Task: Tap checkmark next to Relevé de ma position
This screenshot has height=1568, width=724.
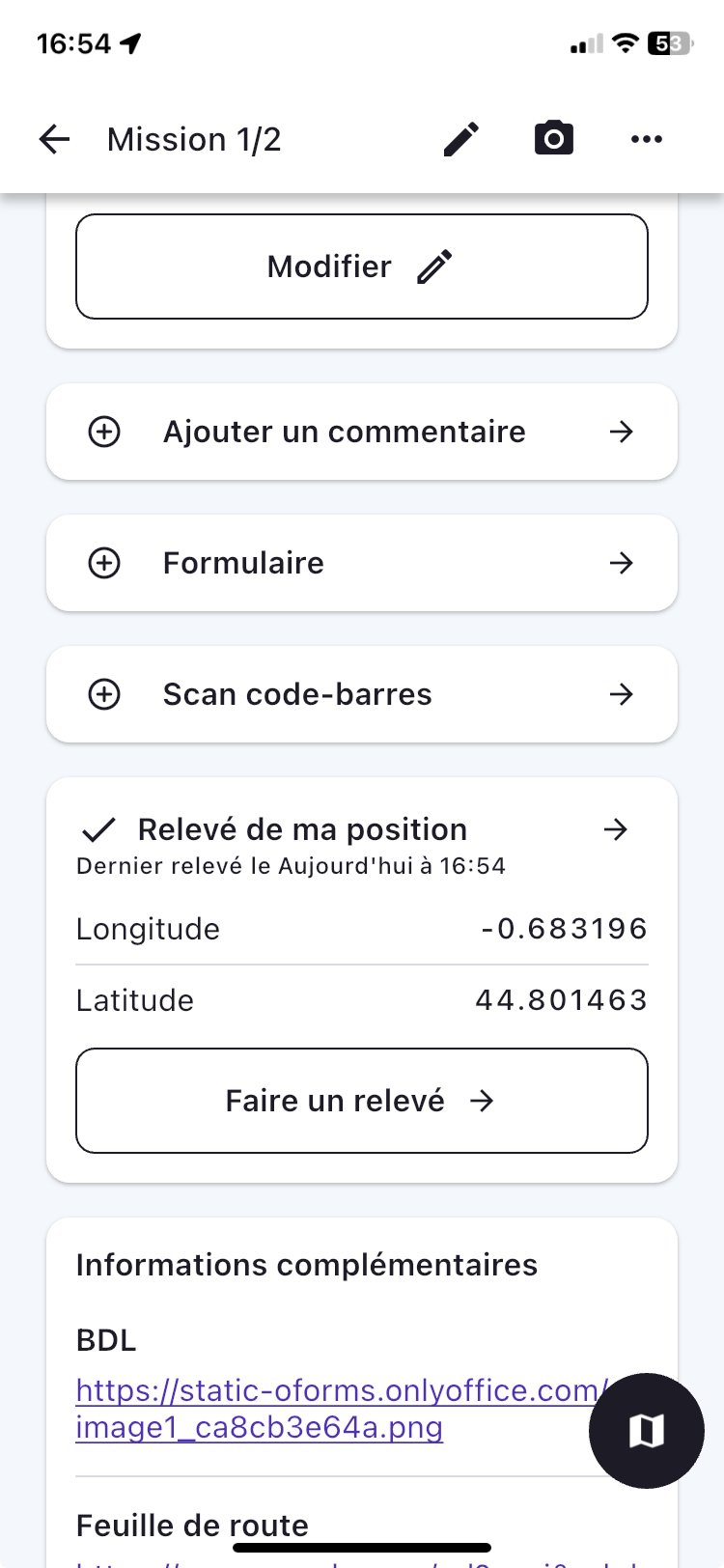Action: point(98,829)
